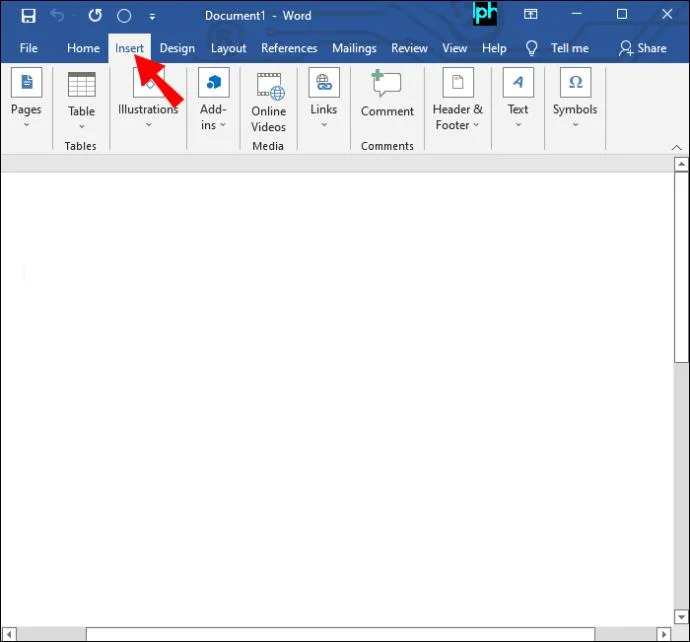The width and height of the screenshot is (690, 642).
Task: Click the horizontal scrollbar left arrow
Action: 9,635
